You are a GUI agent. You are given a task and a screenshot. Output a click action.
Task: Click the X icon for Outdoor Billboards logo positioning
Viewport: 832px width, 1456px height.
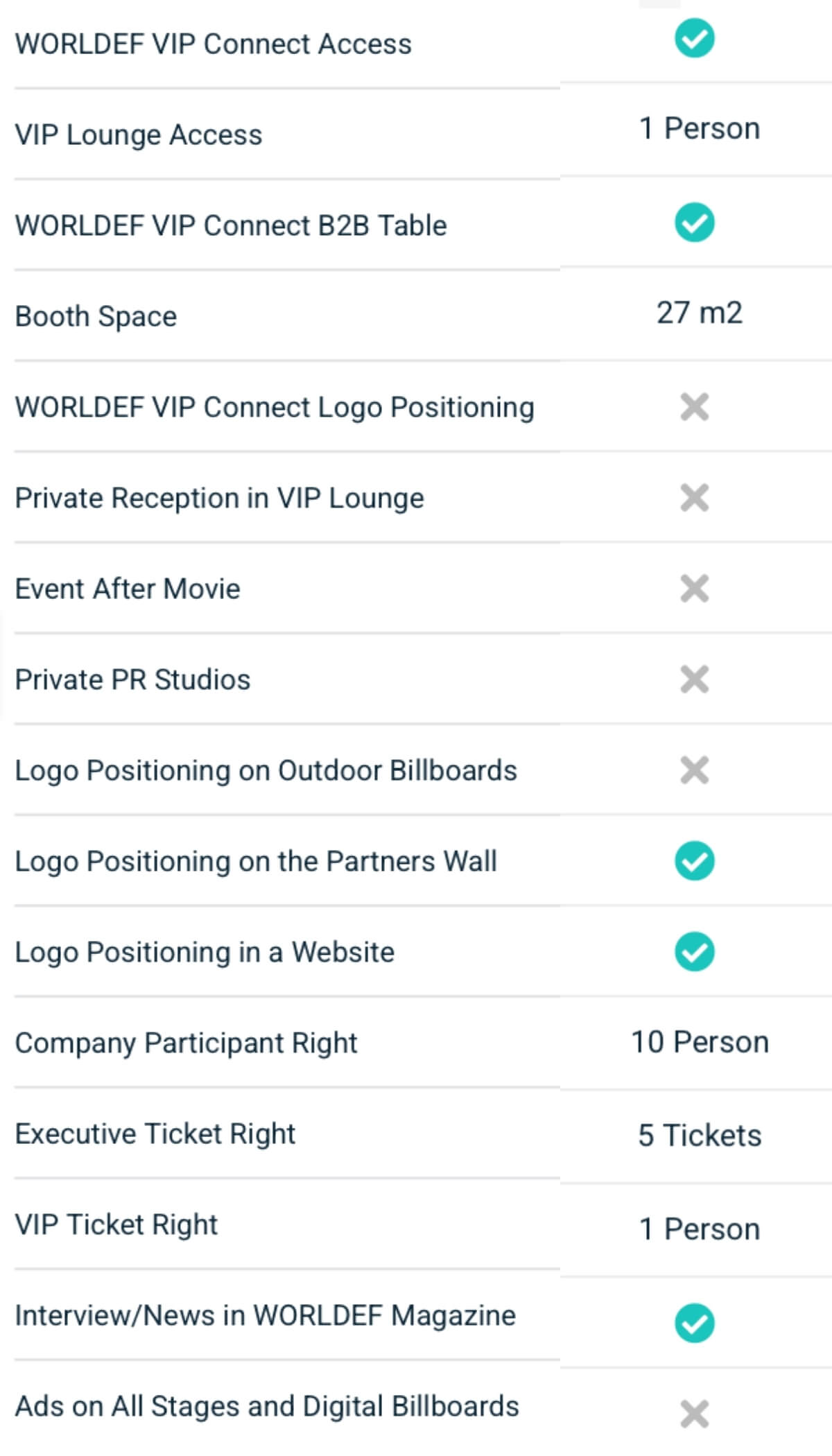point(694,770)
